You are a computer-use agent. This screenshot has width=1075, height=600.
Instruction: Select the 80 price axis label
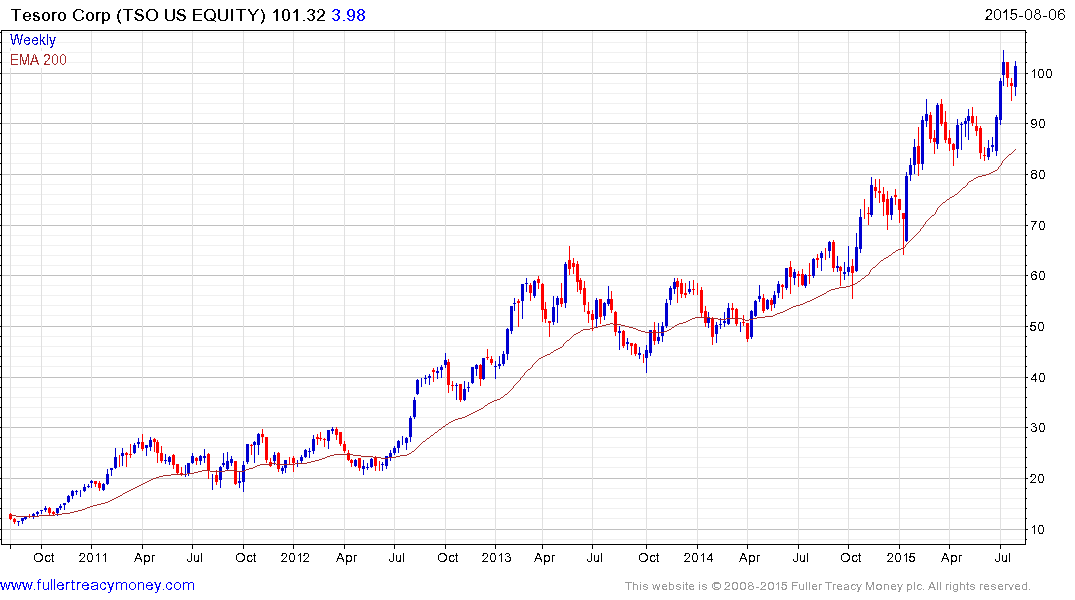click(x=1038, y=175)
